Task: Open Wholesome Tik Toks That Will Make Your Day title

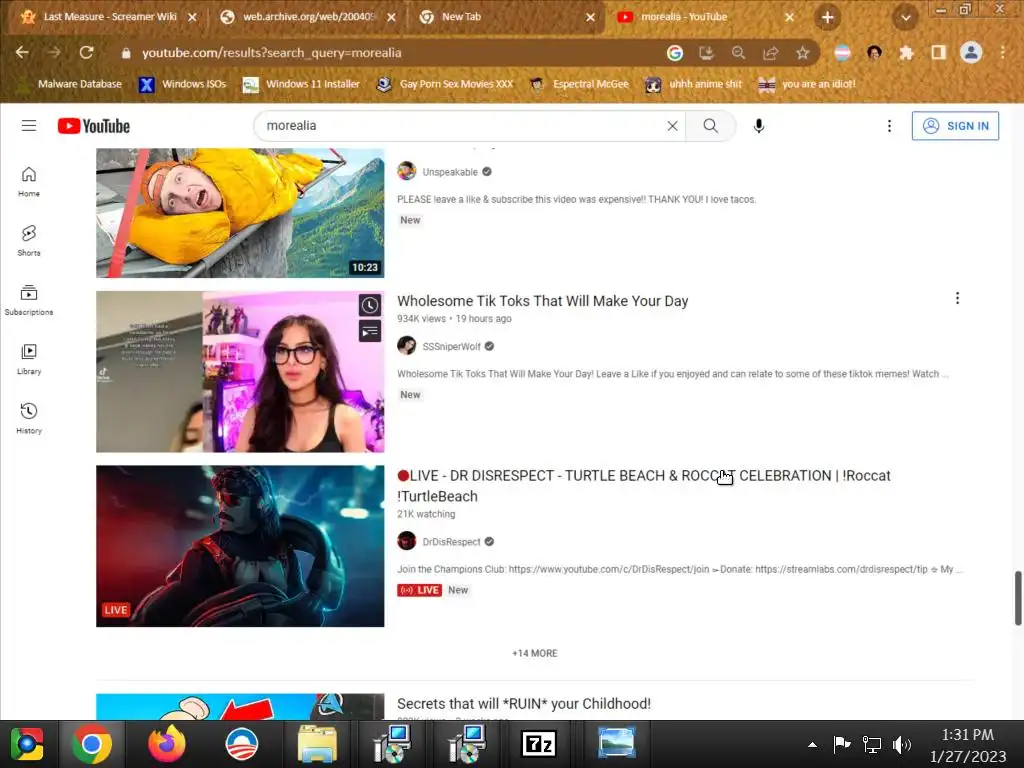Action: (543, 301)
